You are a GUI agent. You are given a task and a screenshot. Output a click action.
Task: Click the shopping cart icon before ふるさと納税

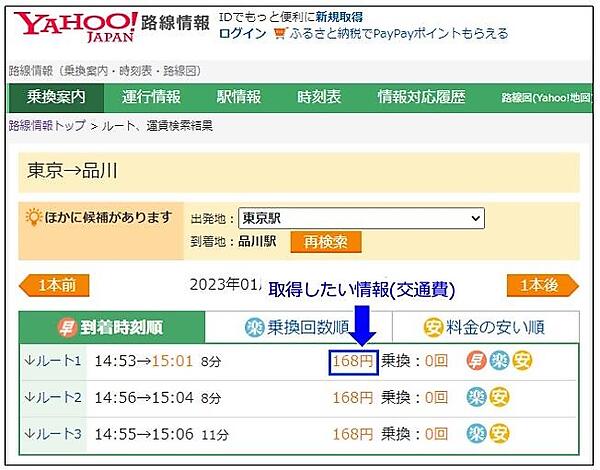280,34
